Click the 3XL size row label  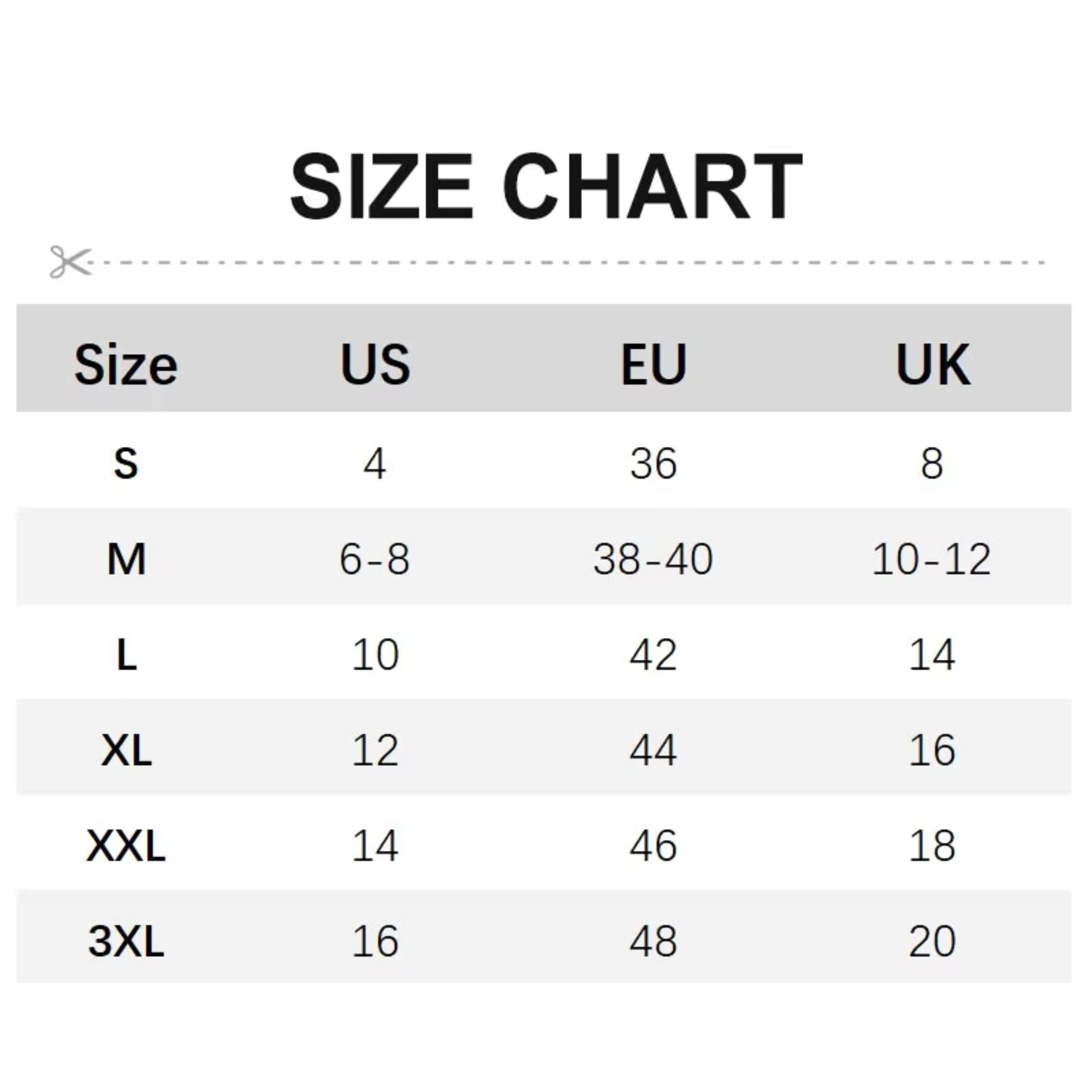[x=125, y=941]
